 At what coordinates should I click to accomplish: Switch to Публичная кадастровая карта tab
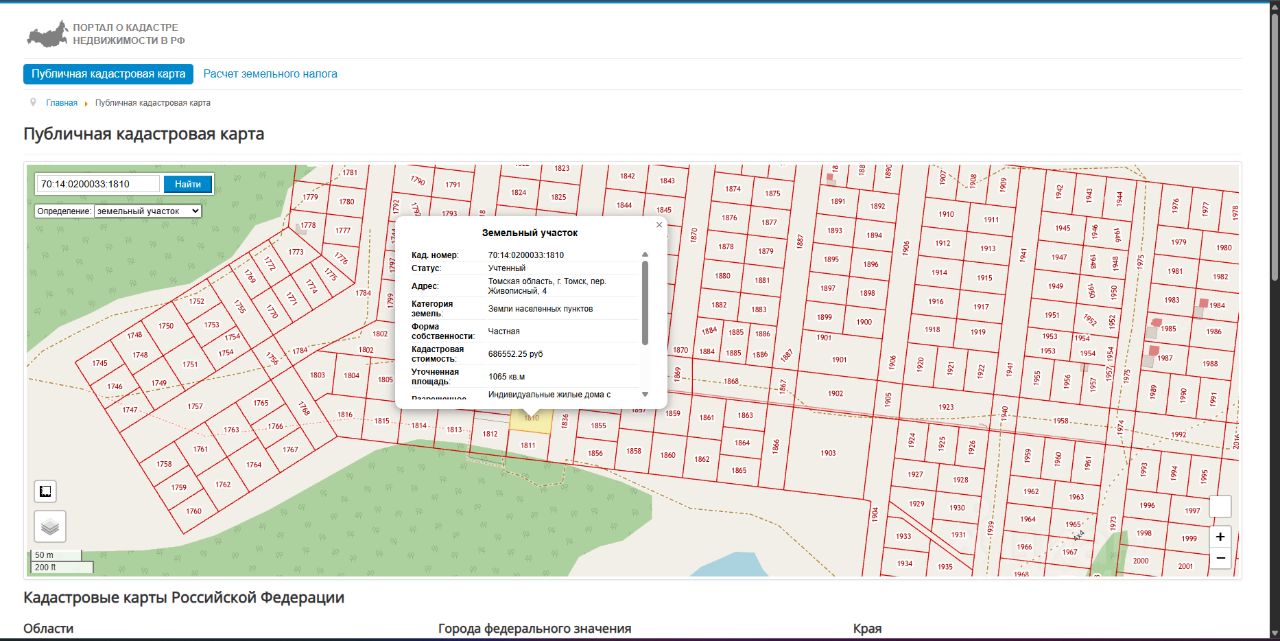tap(108, 74)
